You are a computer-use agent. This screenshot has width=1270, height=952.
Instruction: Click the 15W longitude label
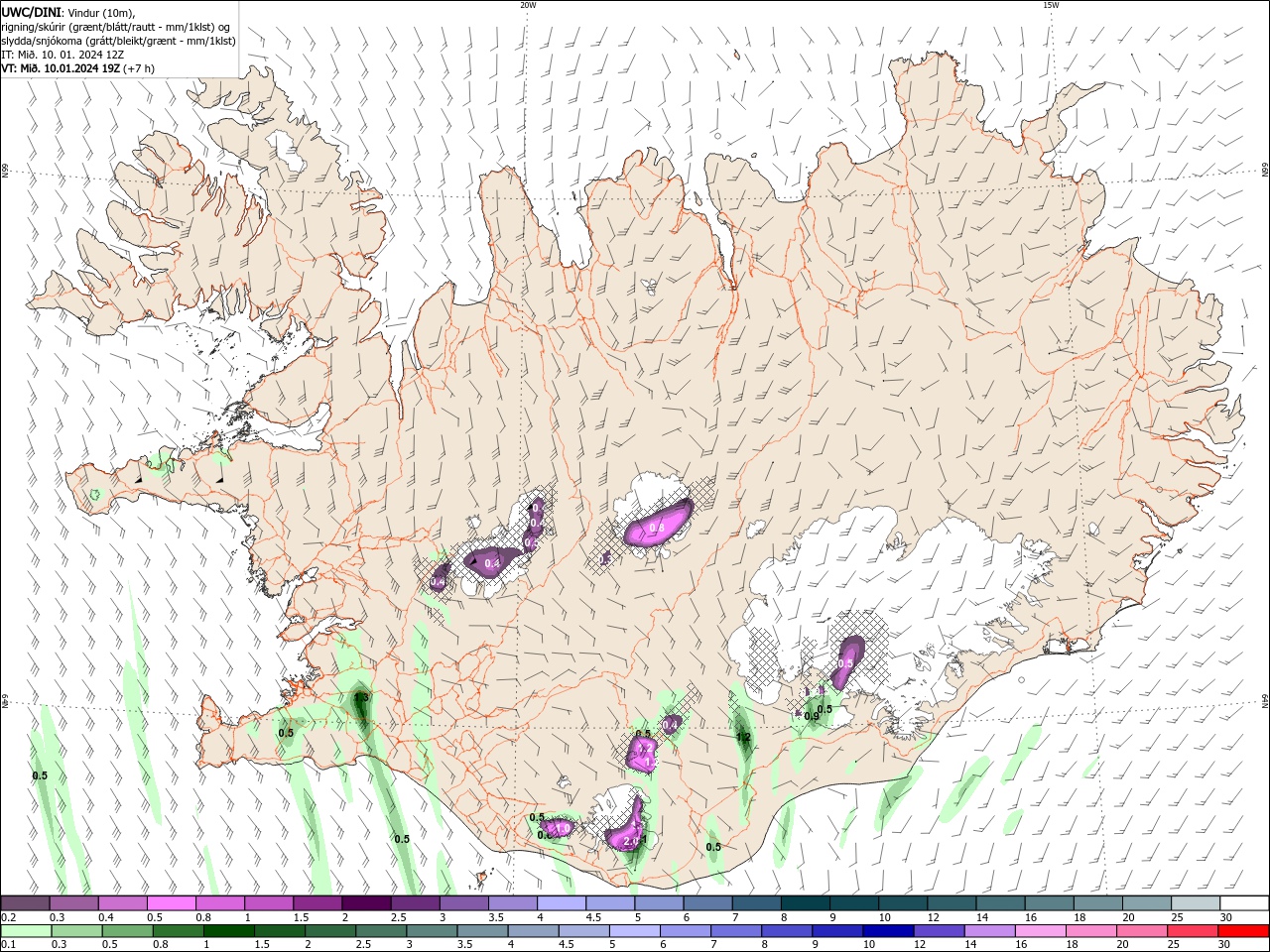(x=1051, y=5)
